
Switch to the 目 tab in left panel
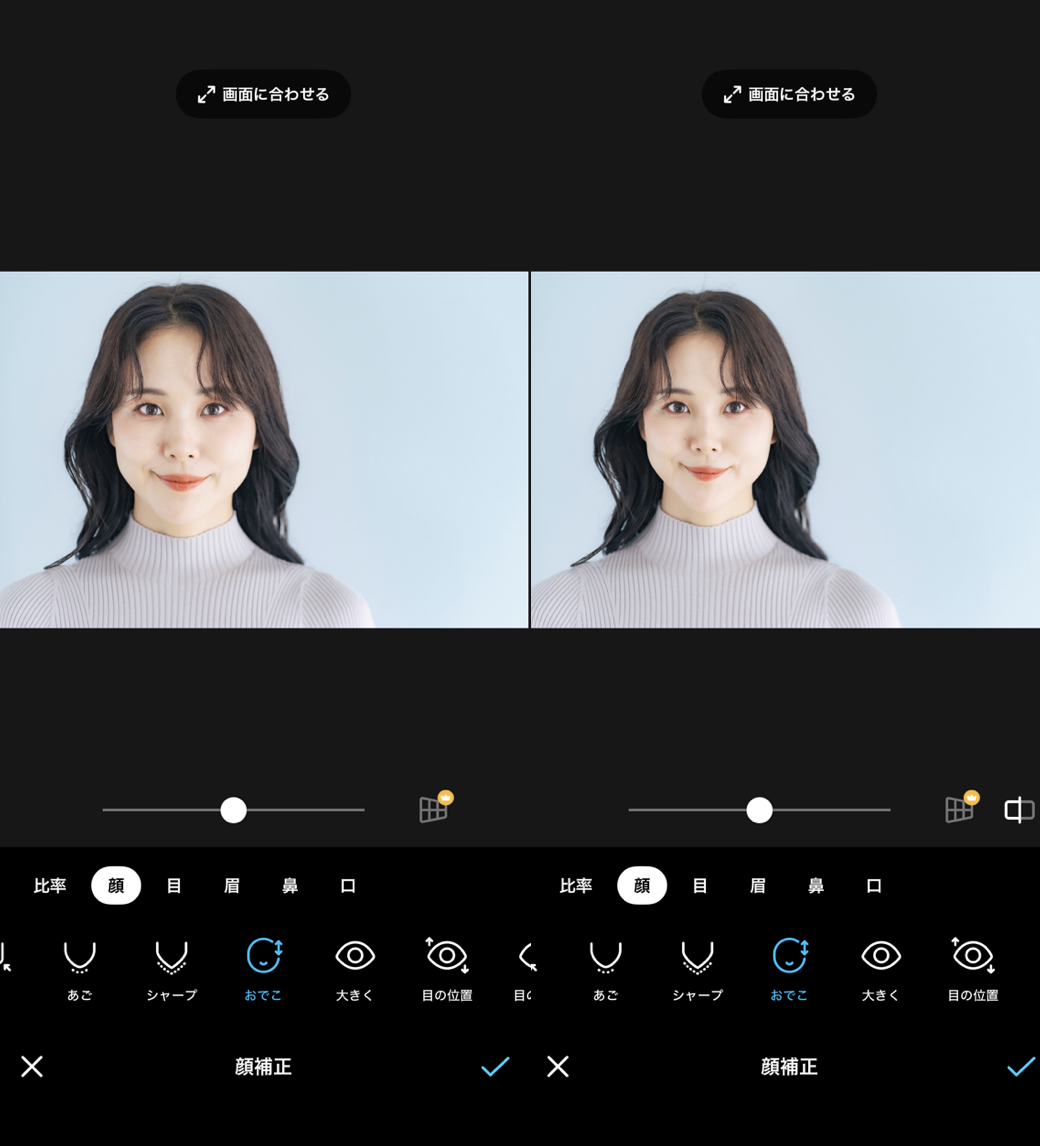point(174,886)
